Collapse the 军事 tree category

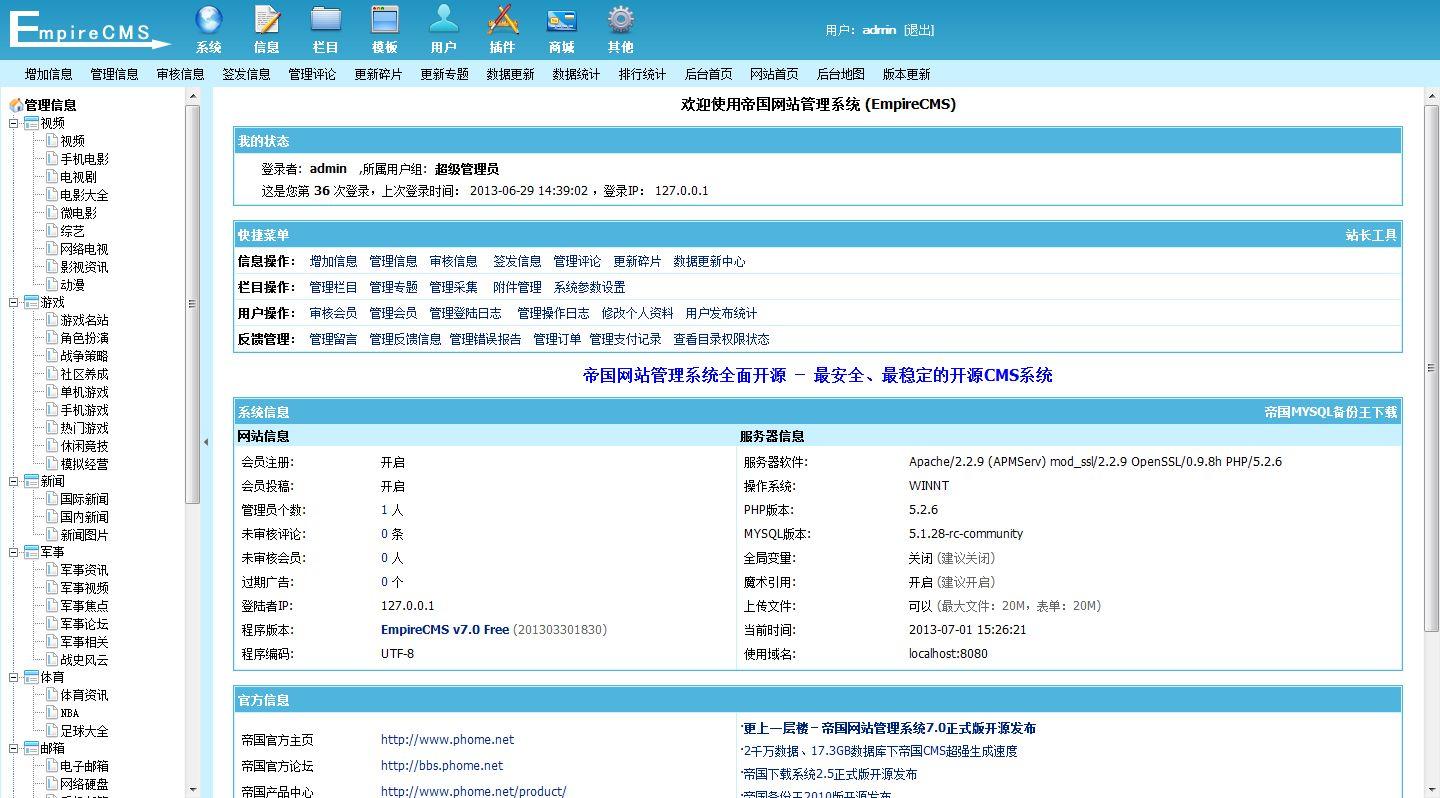[14, 552]
